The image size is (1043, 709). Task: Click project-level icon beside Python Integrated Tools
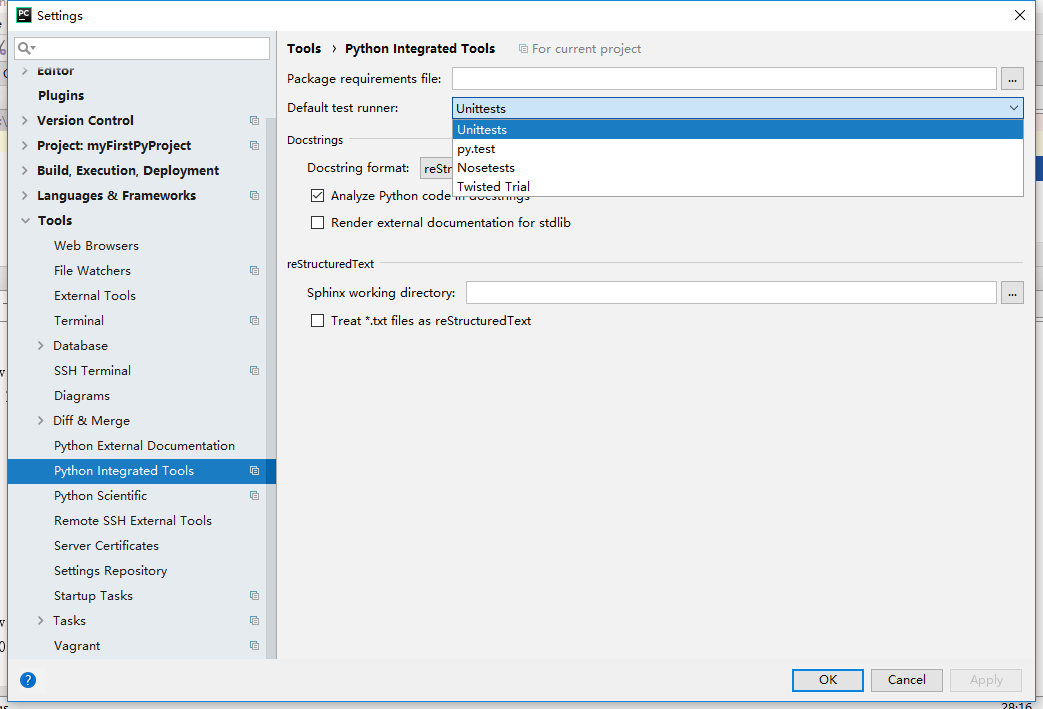pyautogui.click(x=254, y=471)
